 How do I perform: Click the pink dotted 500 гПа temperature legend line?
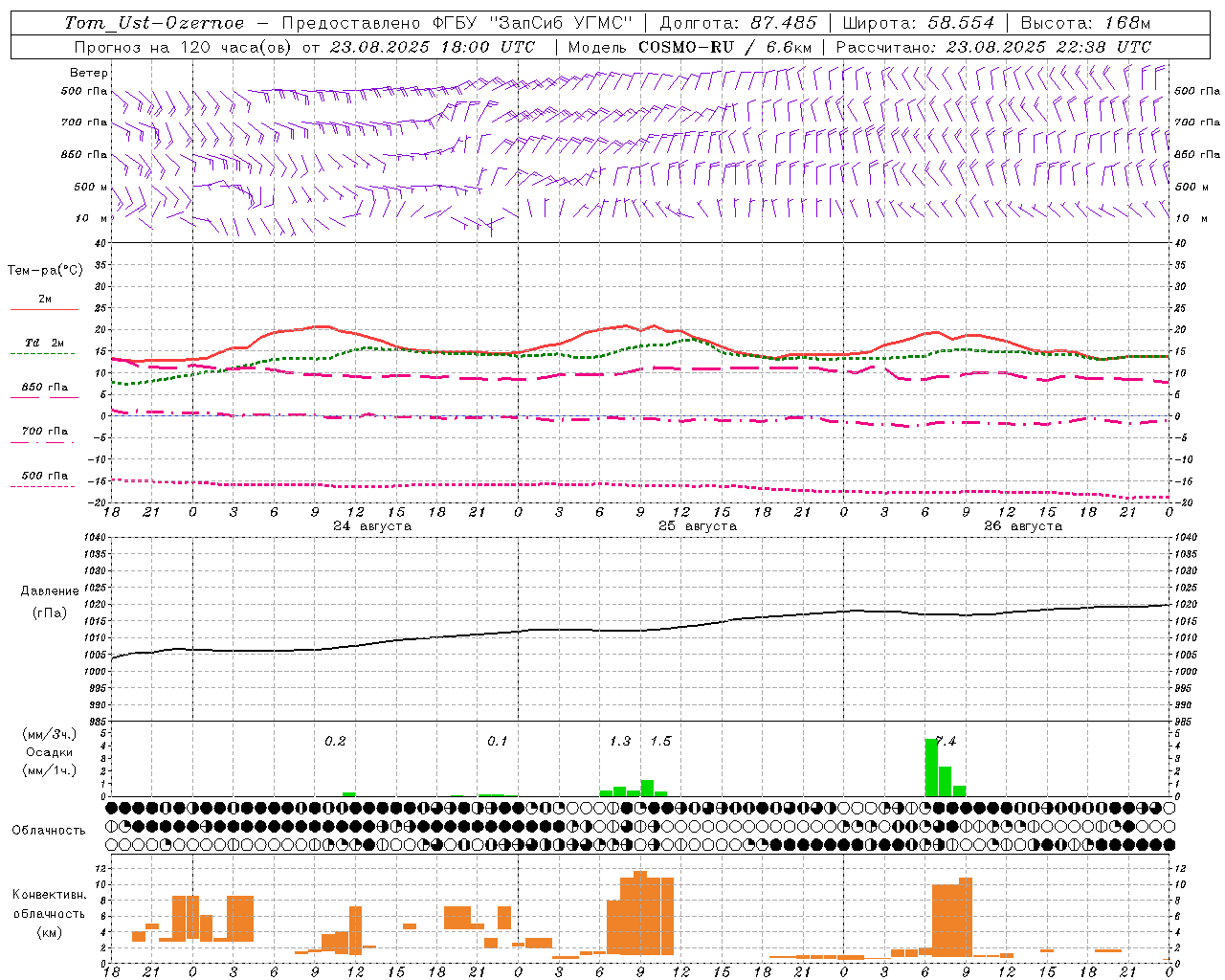tap(43, 486)
